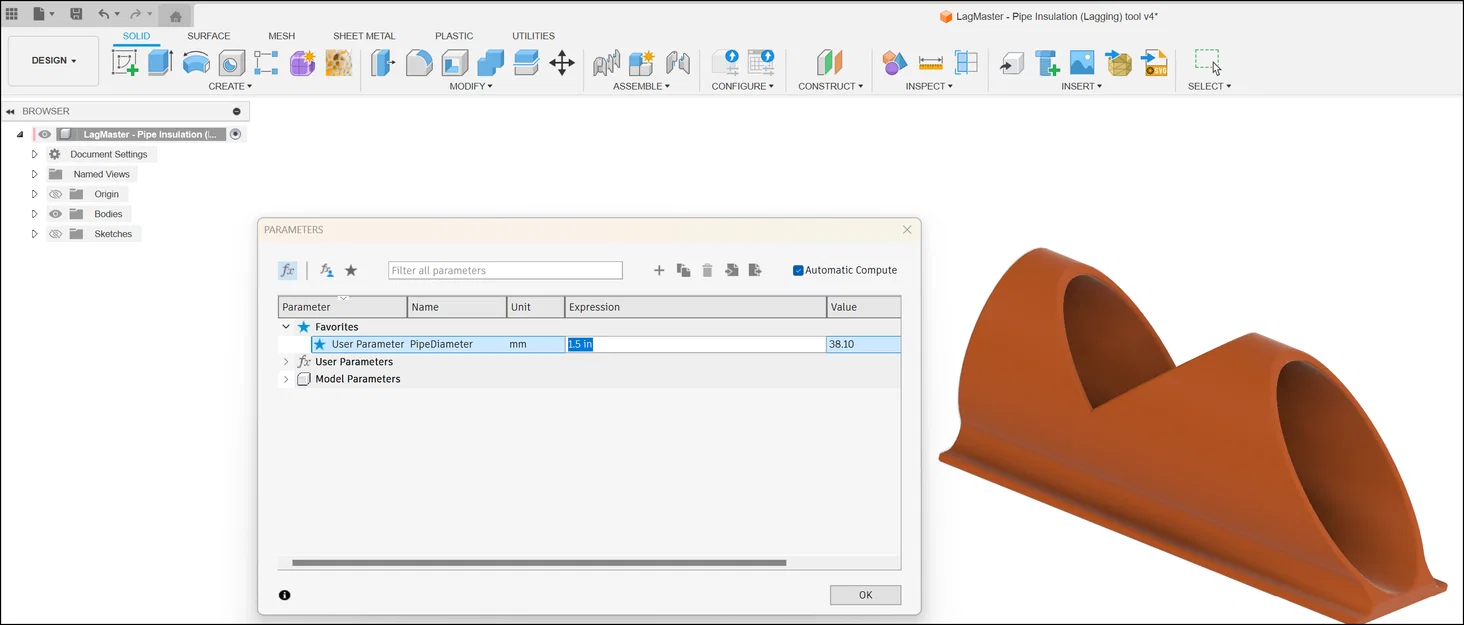Open the Measure tool
This screenshot has width=1464, height=625.
pyautogui.click(x=931, y=63)
